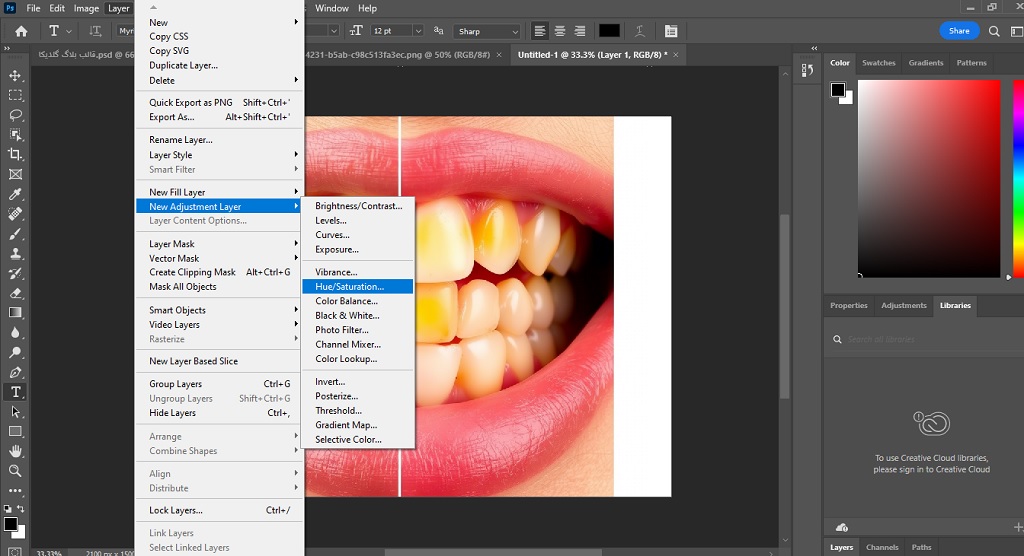Screen dimensions: 1024x556
Task: Select the Object Selection tool
Action: coord(16,135)
